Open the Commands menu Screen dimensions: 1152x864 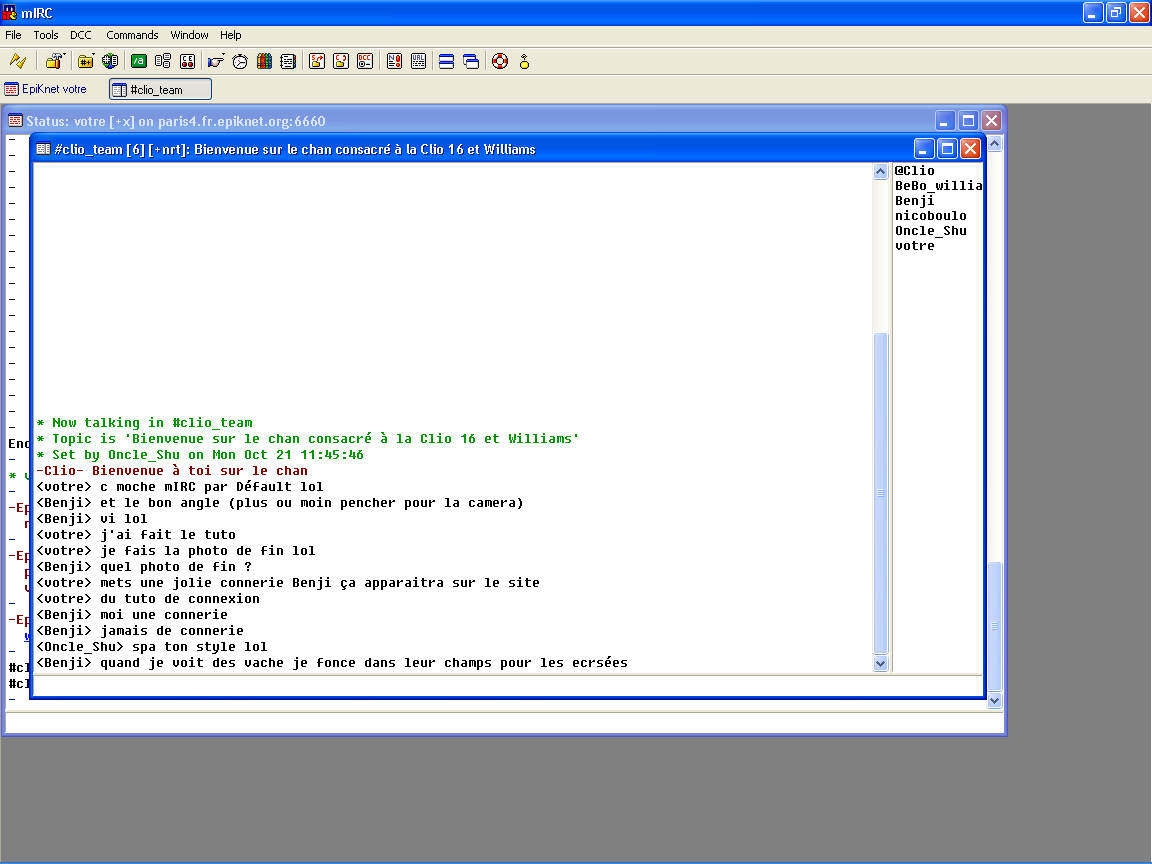[x=132, y=35]
